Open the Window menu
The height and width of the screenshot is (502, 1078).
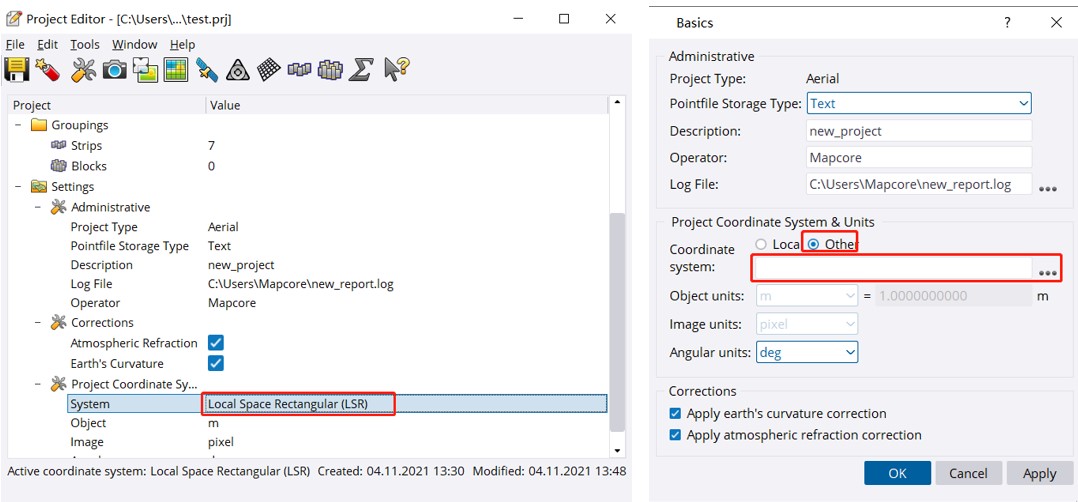click(x=134, y=45)
